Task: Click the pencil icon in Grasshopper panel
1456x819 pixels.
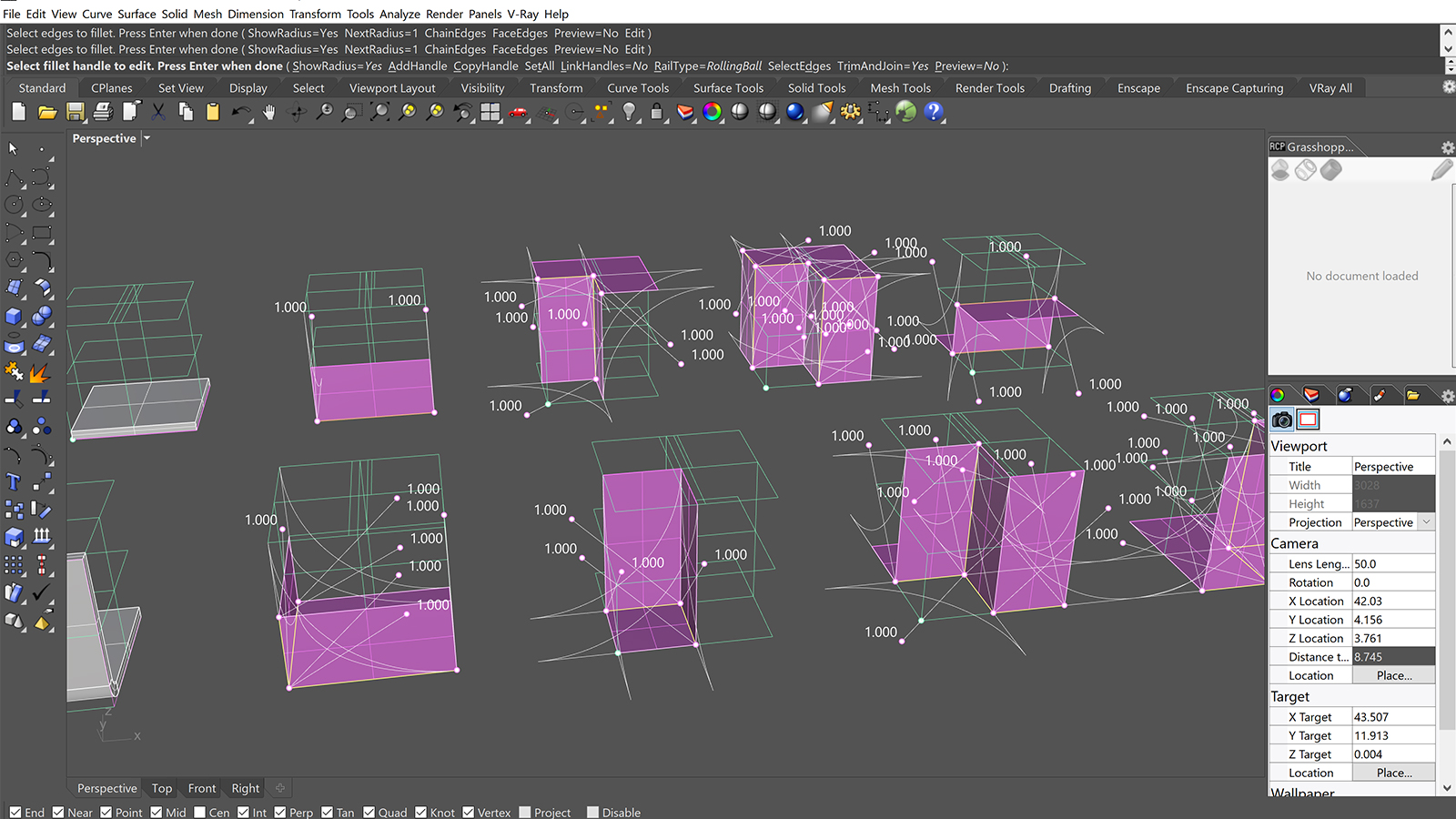Action: (1441, 170)
